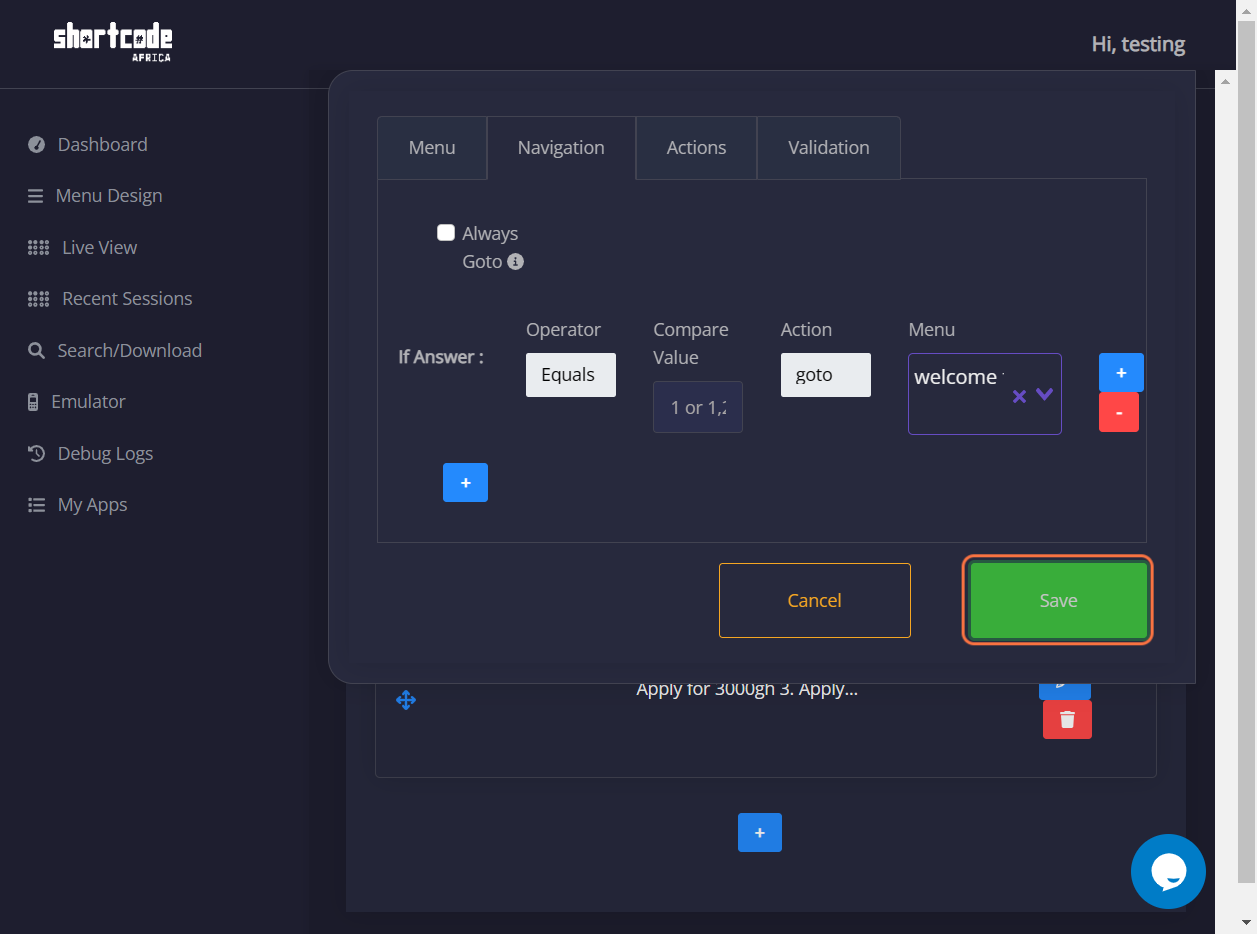Switch to the Actions tab
Screen dimensions: 1257x934
click(697, 148)
